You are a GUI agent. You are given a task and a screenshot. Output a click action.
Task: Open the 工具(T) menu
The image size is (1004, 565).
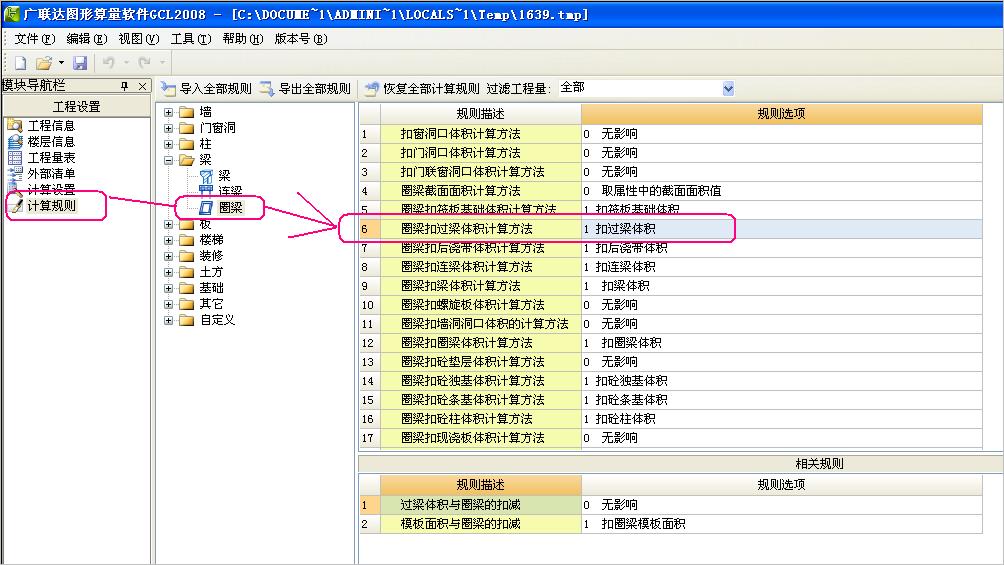point(191,39)
